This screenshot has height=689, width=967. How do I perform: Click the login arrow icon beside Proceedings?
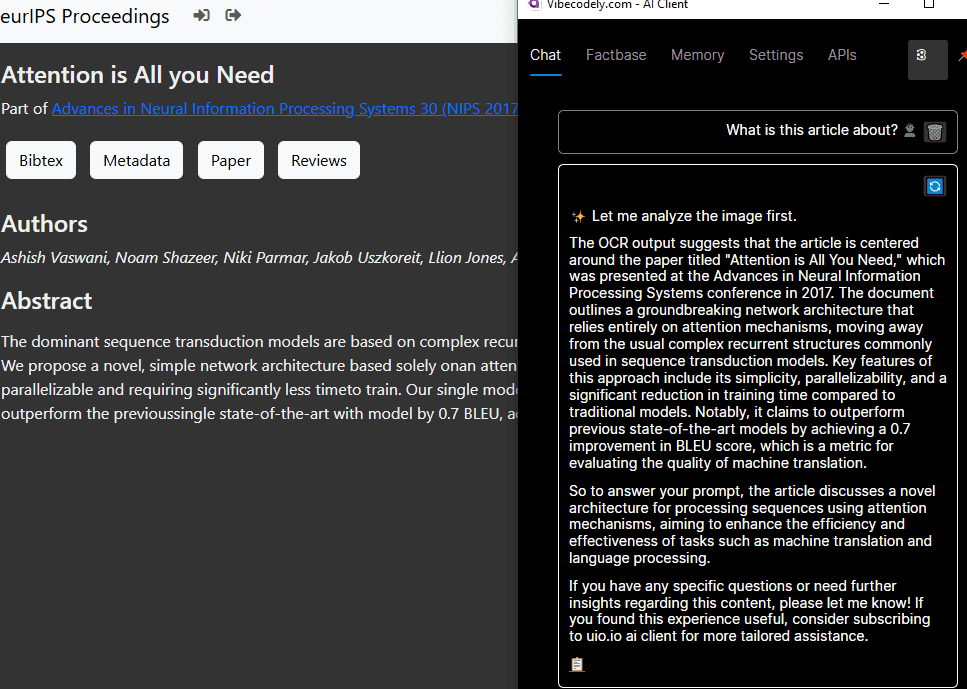pyautogui.click(x=202, y=16)
